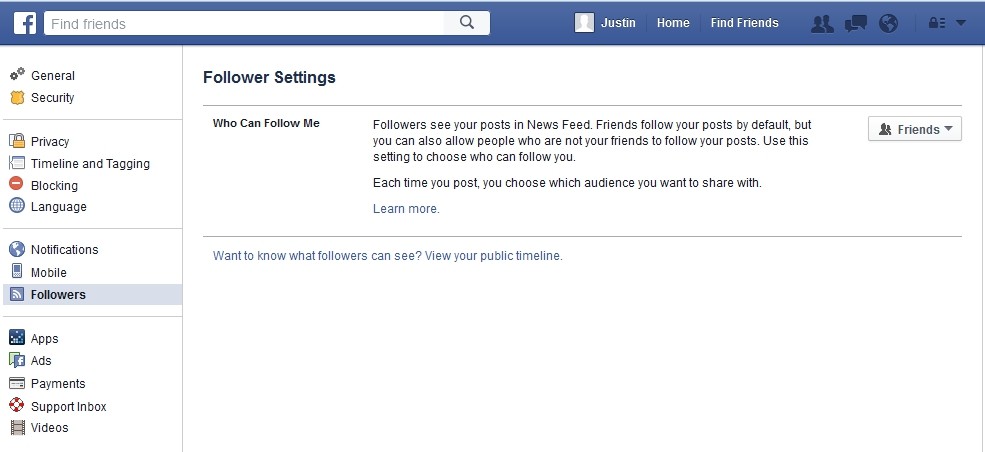Click in the Find friends search field

click(x=244, y=23)
